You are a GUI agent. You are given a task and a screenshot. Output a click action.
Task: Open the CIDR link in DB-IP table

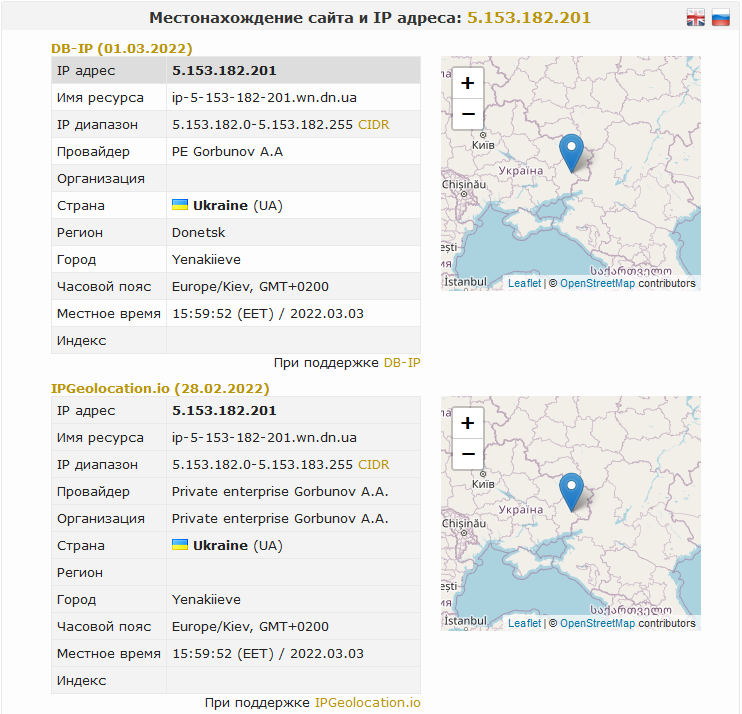click(374, 125)
